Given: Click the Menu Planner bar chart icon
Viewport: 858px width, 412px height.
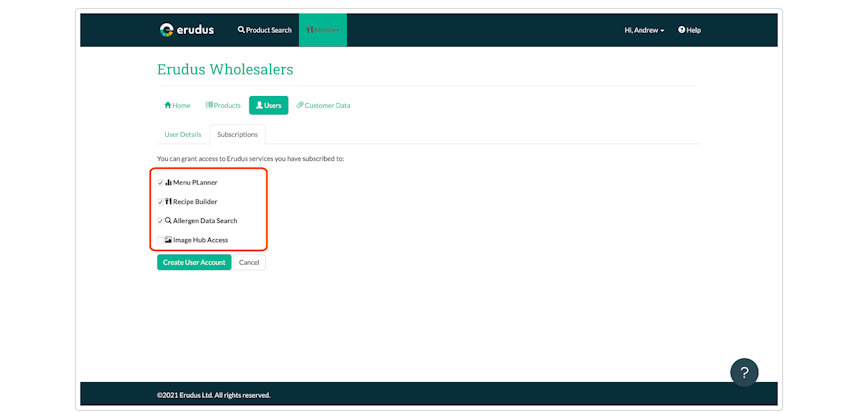Looking at the screenshot, I should pos(169,182).
